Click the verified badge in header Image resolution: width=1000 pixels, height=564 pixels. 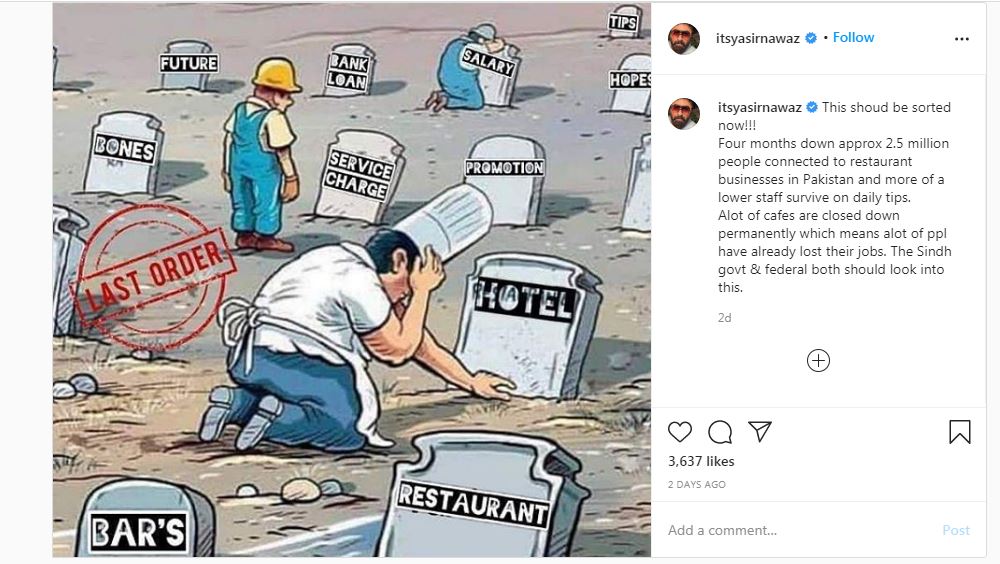coord(811,38)
